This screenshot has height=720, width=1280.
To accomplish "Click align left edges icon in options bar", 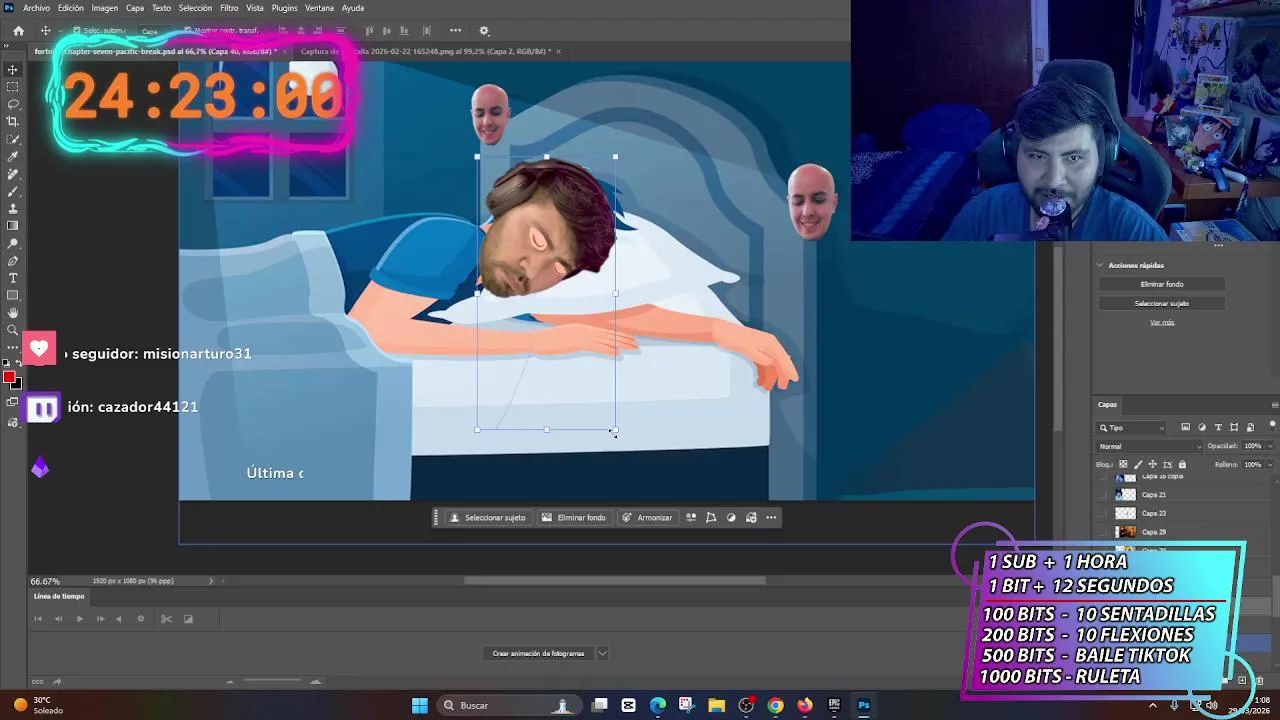I will tap(284, 31).
